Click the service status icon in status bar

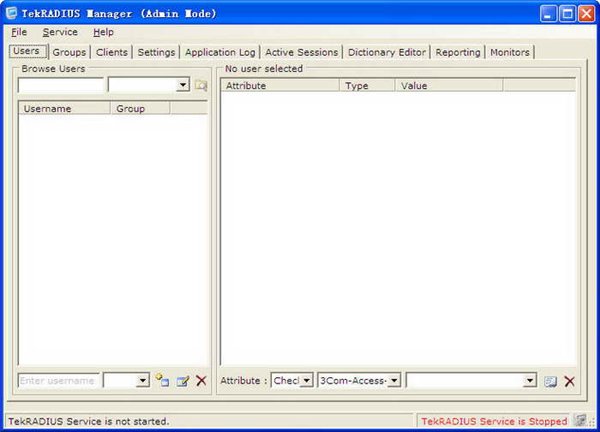click(580, 421)
